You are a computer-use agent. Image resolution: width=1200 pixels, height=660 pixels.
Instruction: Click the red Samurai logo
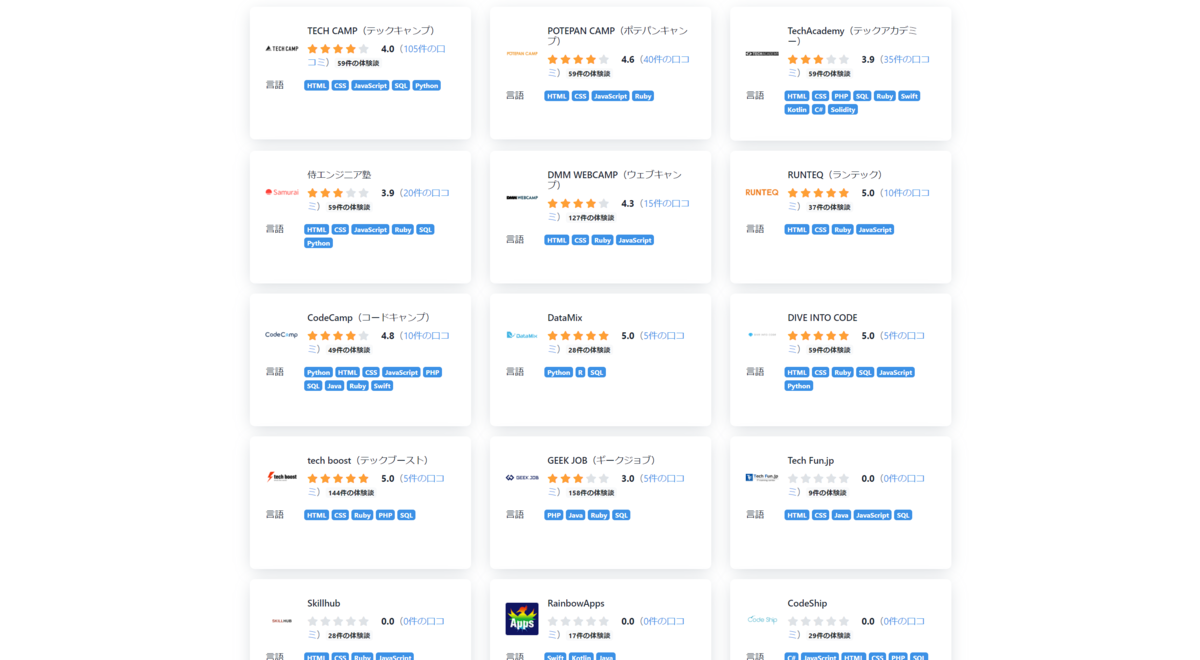coord(282,192)
